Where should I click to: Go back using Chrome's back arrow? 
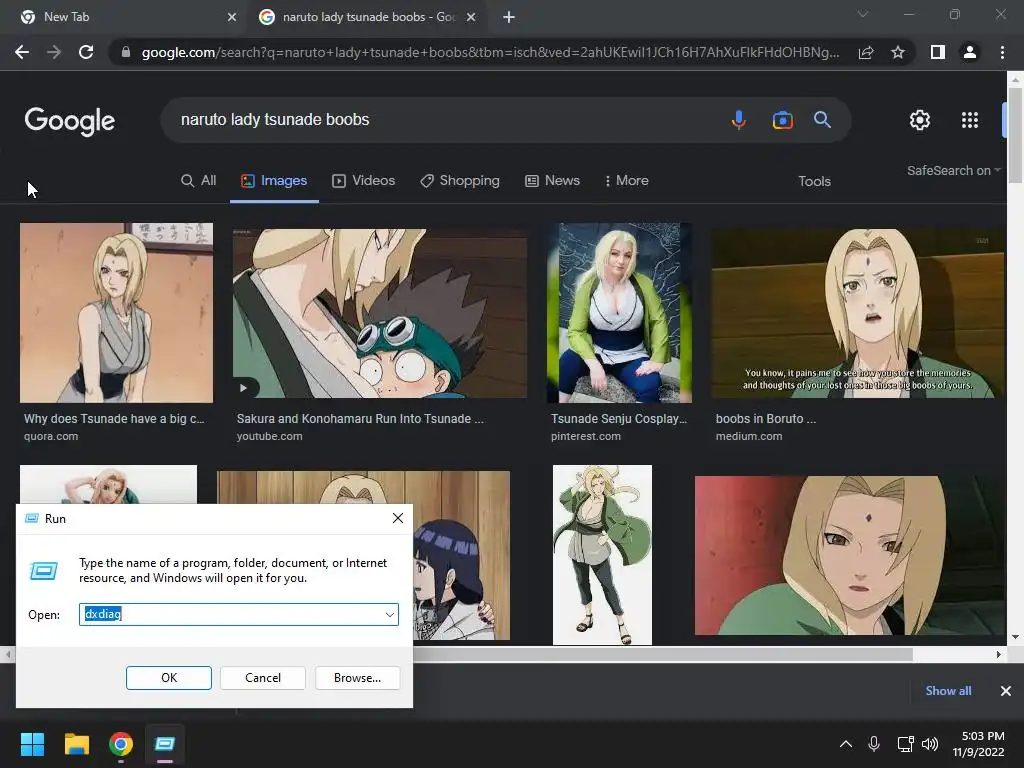pyautogui.click(x=22, y=52)
